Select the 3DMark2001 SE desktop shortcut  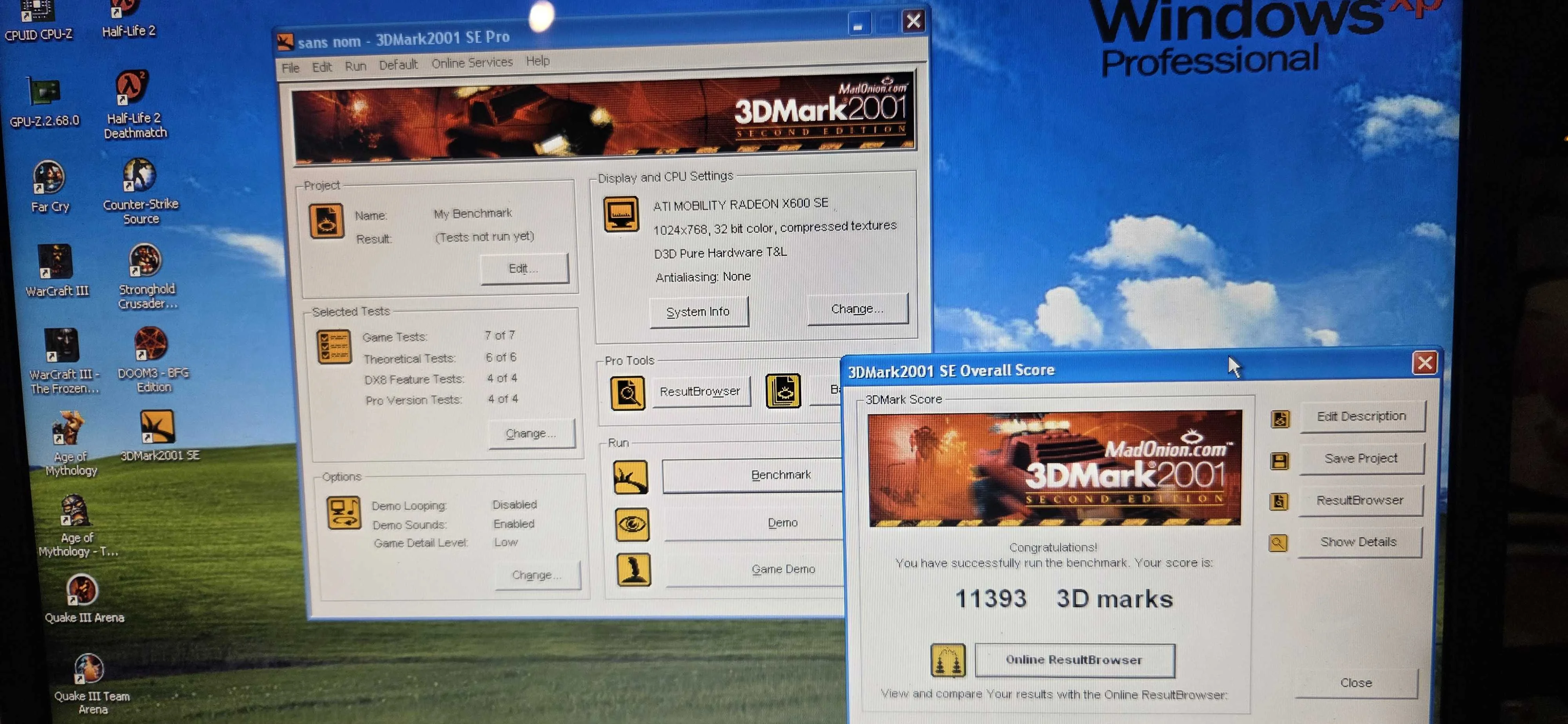pyautogui.click(x=160, y=436)
